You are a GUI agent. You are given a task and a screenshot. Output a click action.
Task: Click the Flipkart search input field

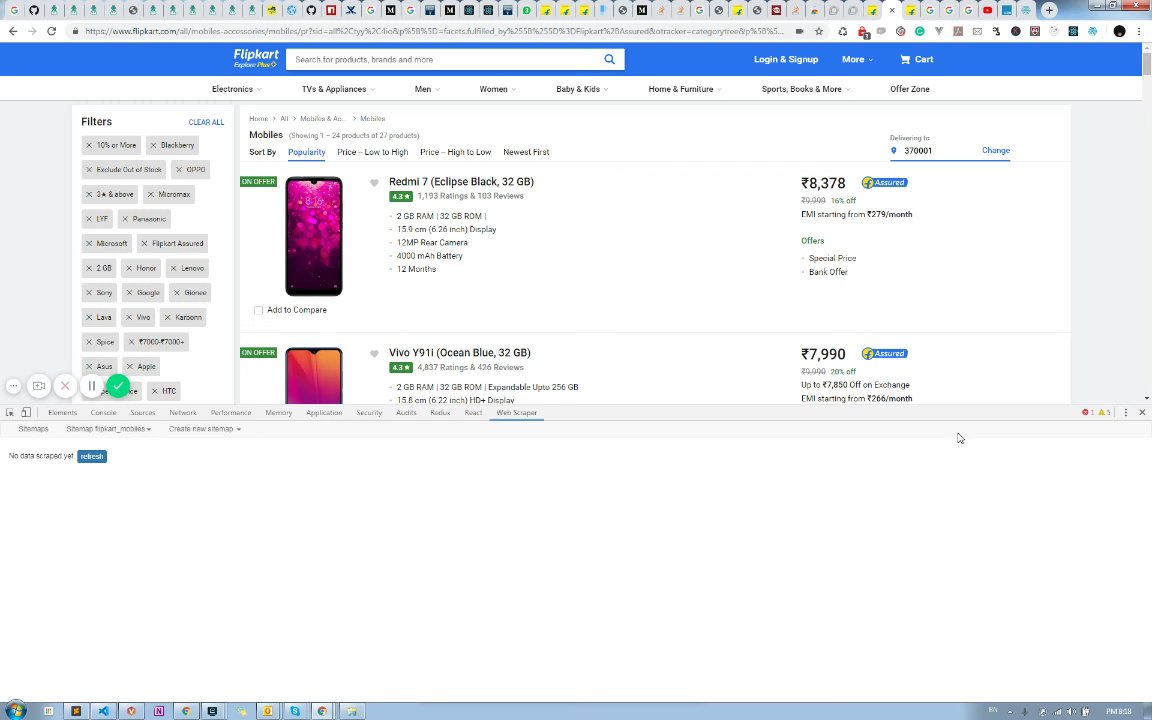coord(445,60)
